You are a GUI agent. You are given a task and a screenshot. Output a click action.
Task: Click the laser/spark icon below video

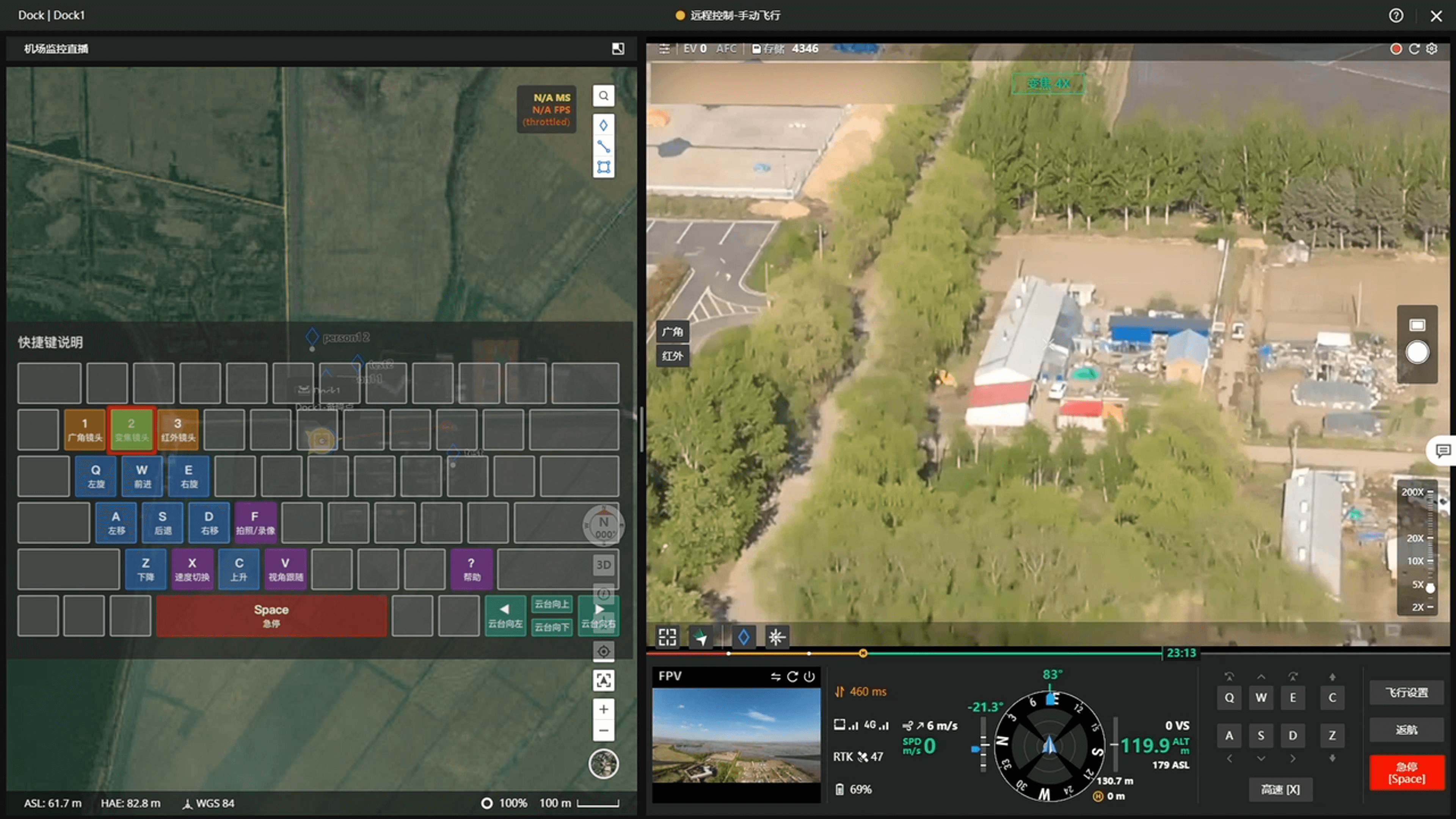coord(777,637)
